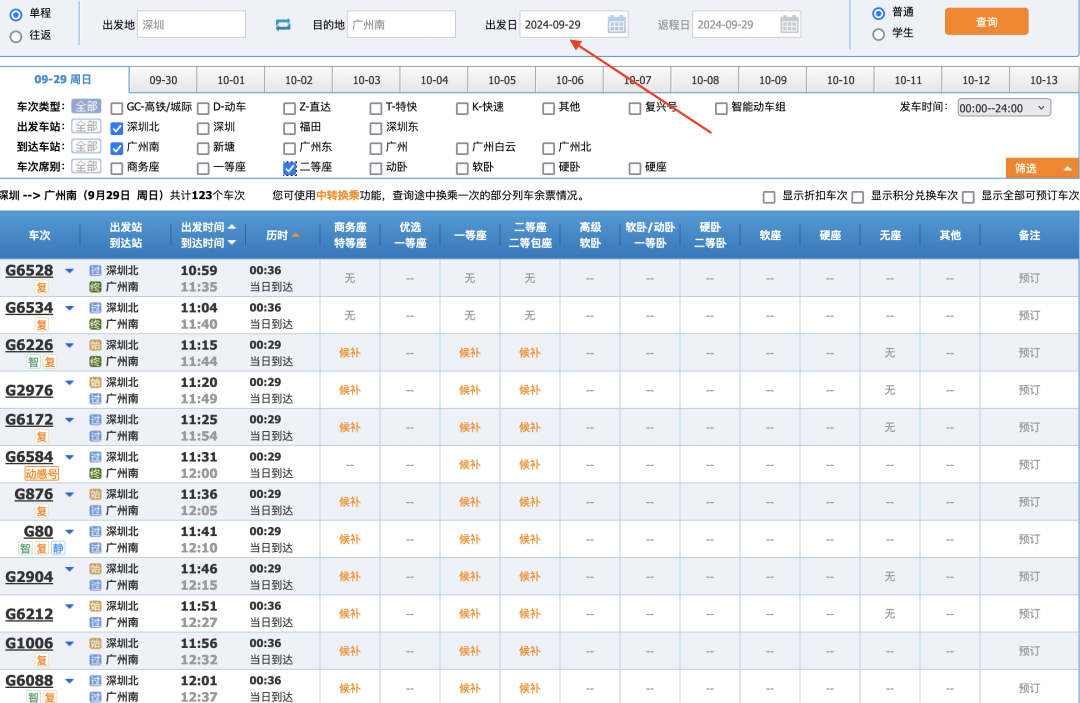The width and height of the screenshot is (1080, 703).
Task: Expand stop details arrow for G6226
Action: pos(70,345)
